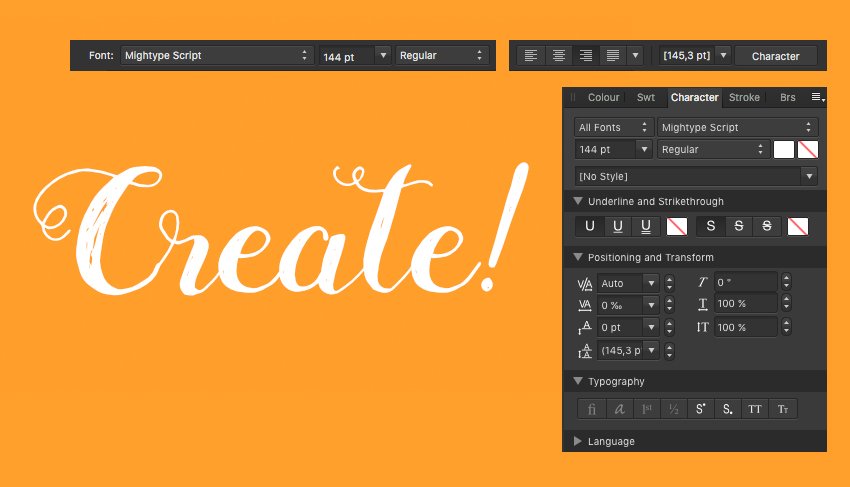Open panel Mightype Script font dropdown
Image resolution: width=850 pixels, height=487 pixels.
click(737, 127)
